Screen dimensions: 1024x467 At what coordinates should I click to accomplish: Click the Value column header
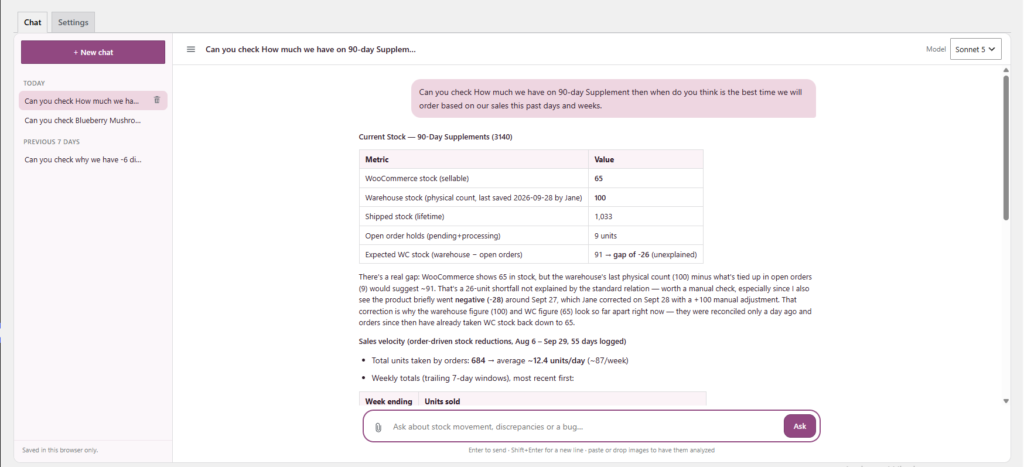[646, 159]
